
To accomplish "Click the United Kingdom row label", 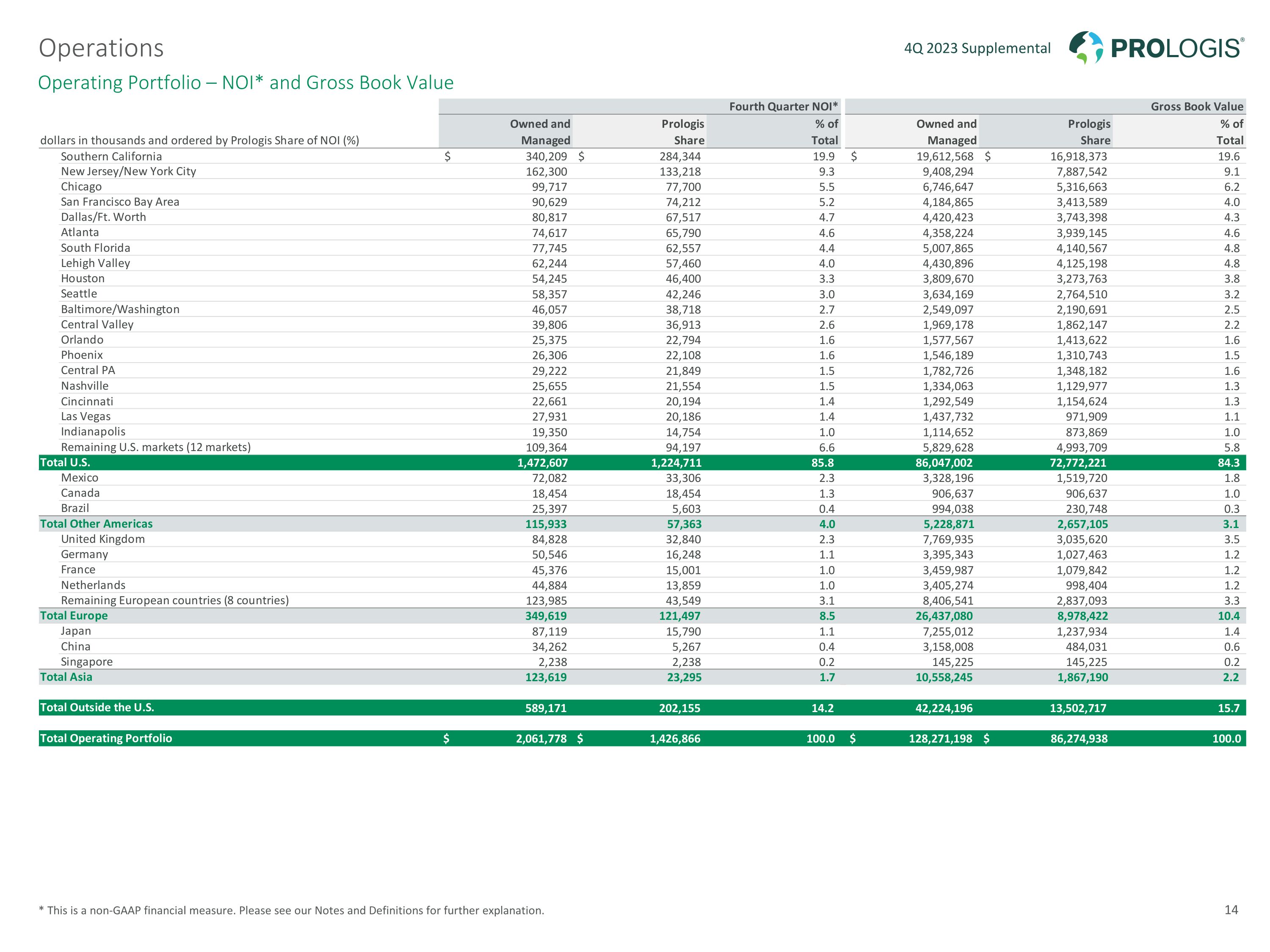I will point(103,539).
